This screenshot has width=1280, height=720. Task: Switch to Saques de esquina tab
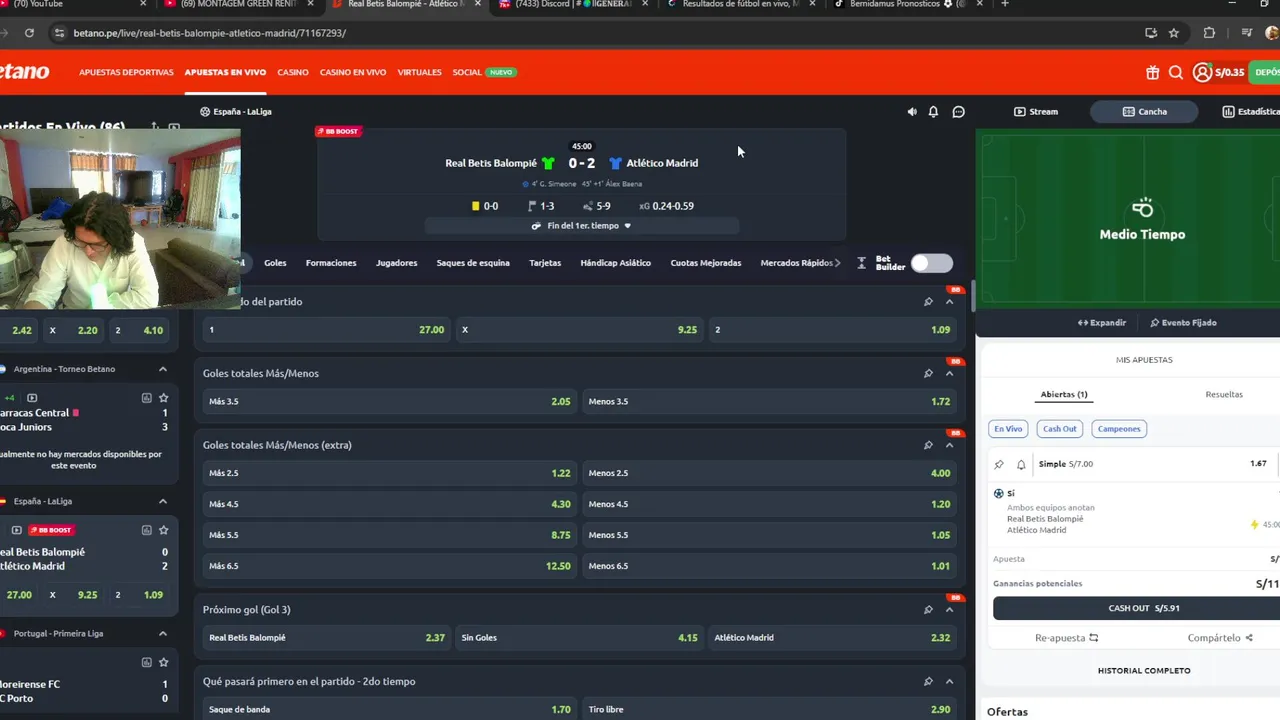coord(473,263)
